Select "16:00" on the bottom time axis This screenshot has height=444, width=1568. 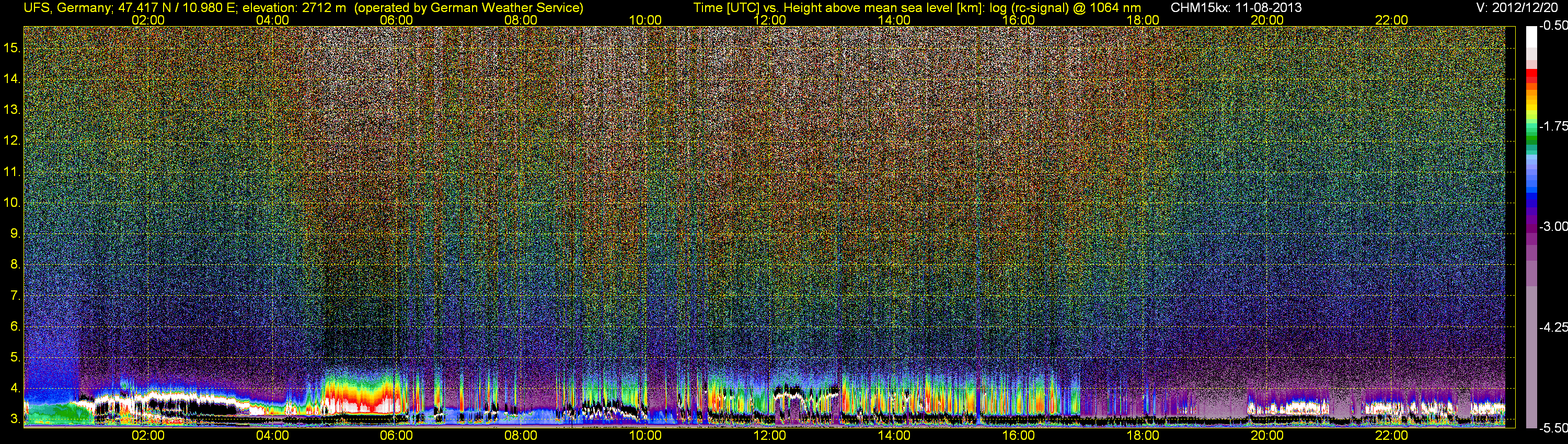(1018, 436)
